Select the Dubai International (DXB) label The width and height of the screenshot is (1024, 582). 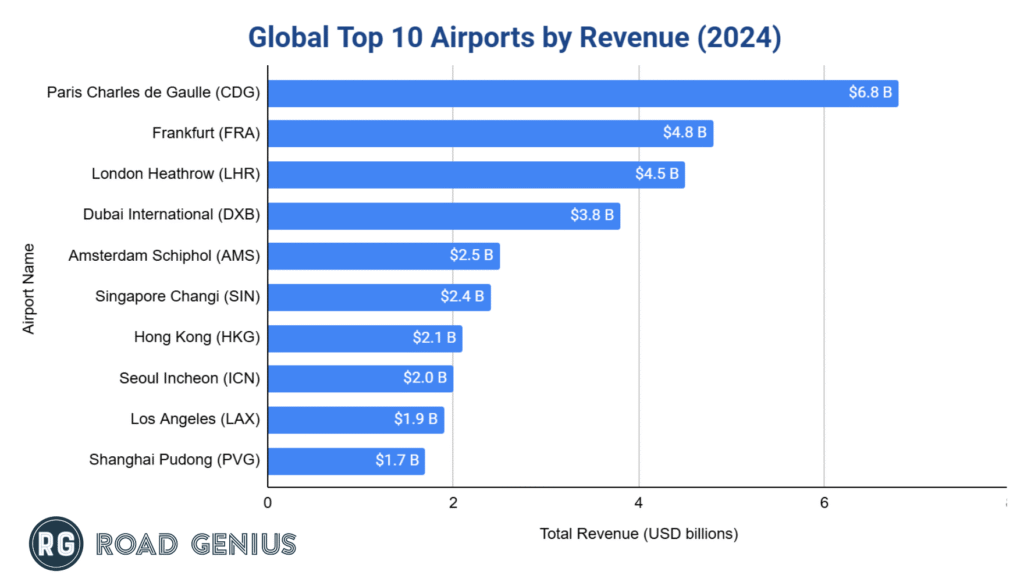[171, 214]
